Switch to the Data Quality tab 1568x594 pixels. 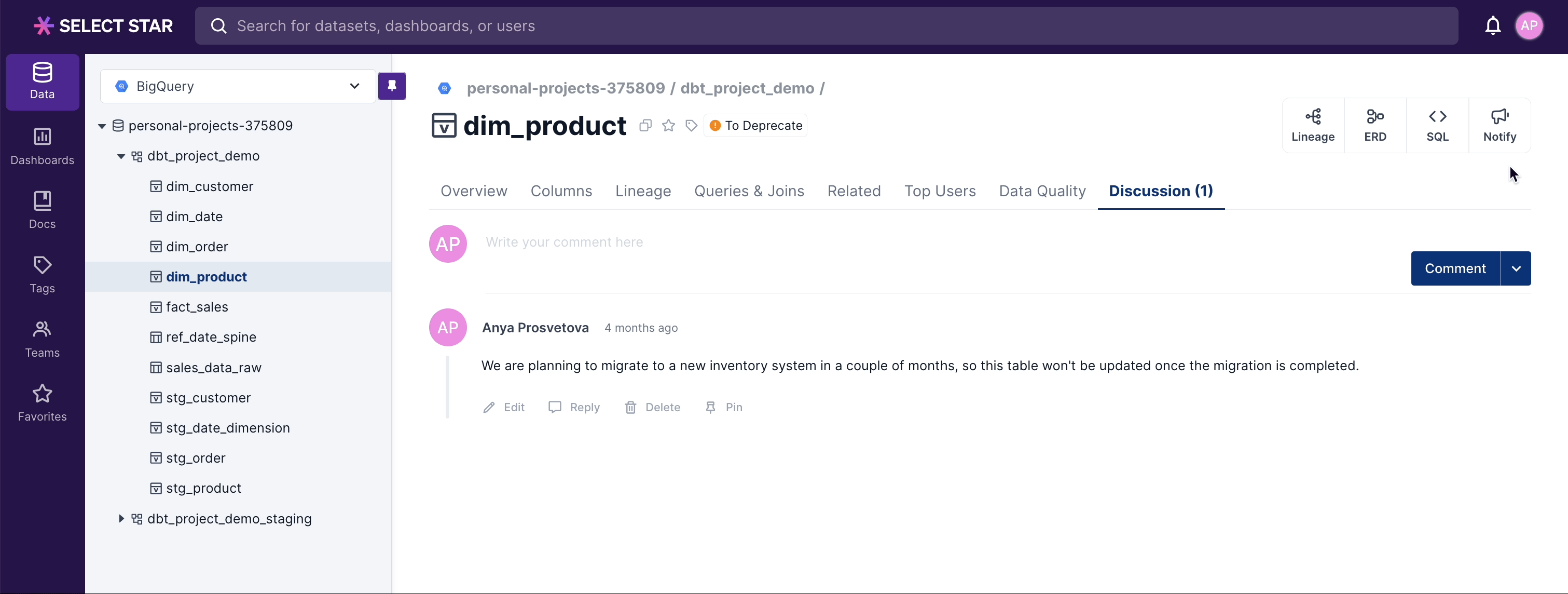[1042, 191]
